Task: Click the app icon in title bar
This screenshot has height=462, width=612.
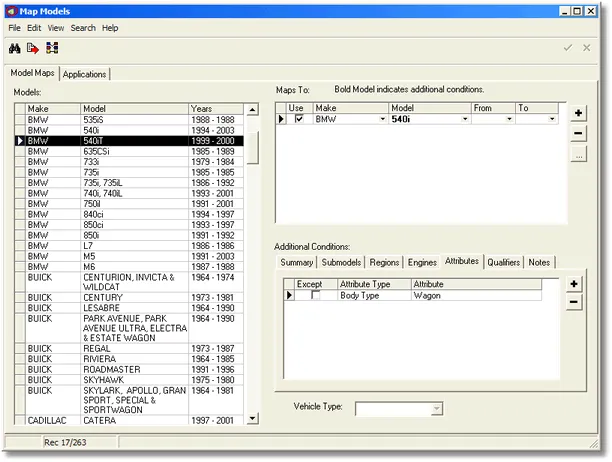Action: [x=12, y=11]
